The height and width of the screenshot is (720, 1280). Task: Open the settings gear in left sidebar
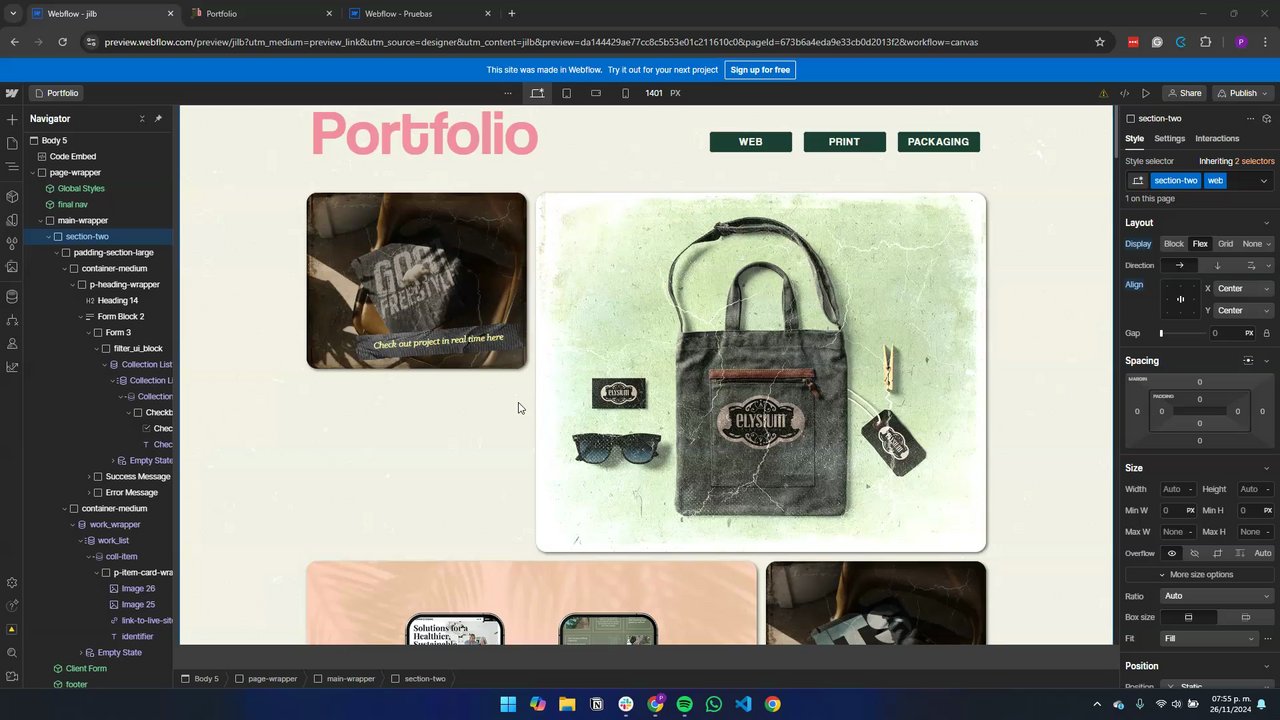click(12, 583)
